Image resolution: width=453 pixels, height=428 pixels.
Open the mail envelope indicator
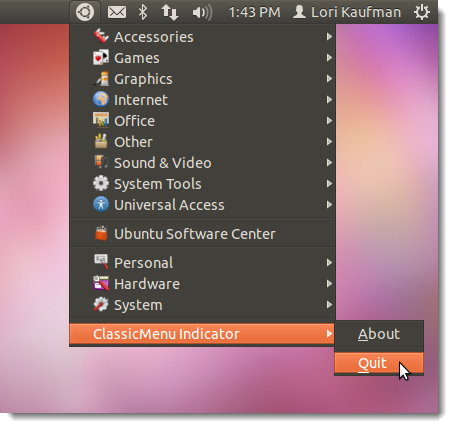(x=117, y=12)
